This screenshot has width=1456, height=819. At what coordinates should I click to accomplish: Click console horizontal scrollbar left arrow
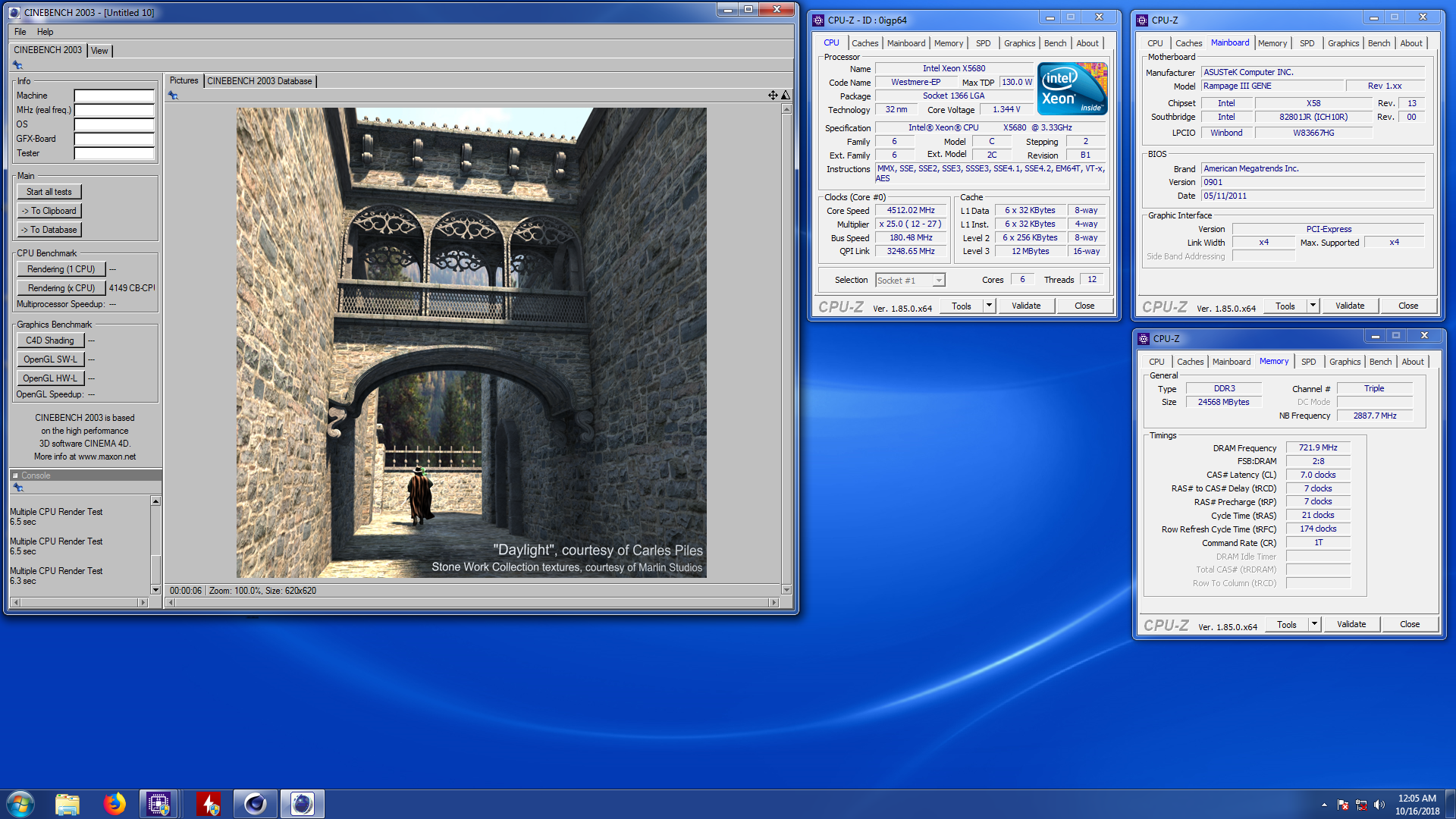(x=16, y=603)
